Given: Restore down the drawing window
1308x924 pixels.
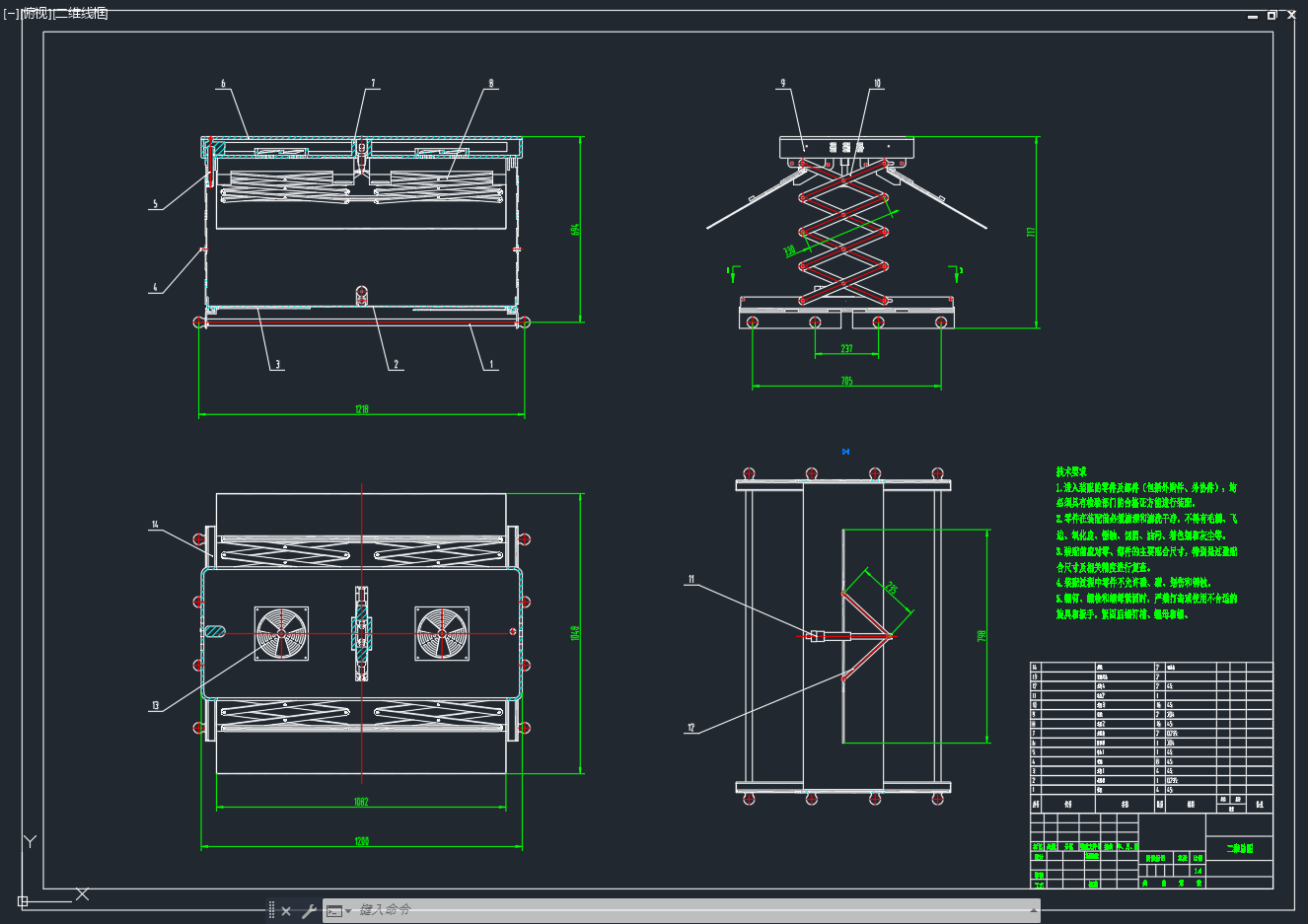Looking at the screenshot, I should (x=1272, y=15).
